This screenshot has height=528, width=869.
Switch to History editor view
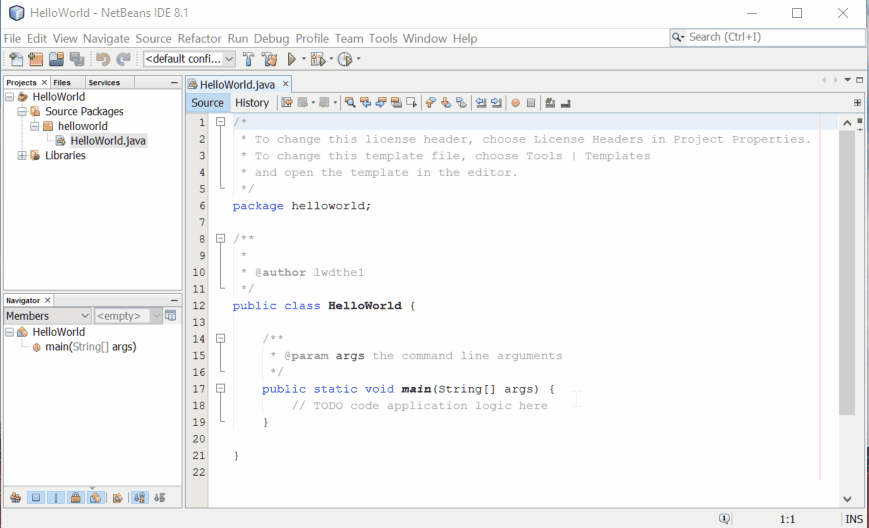point(252,102)
